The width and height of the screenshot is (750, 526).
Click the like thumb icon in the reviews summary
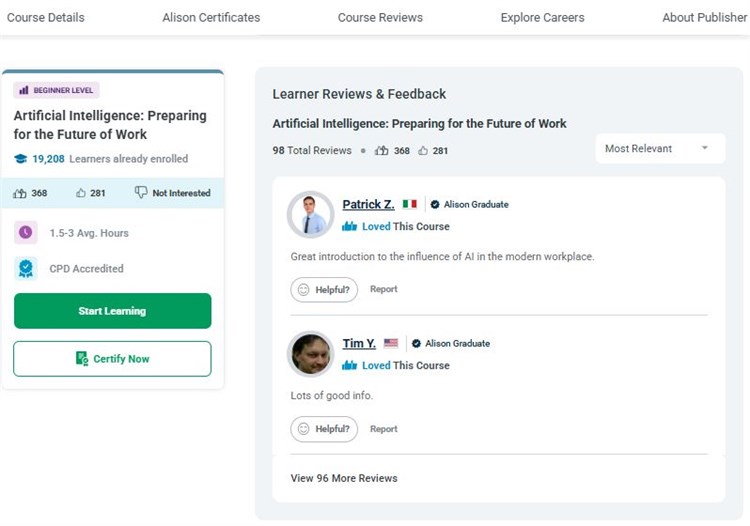423,151
